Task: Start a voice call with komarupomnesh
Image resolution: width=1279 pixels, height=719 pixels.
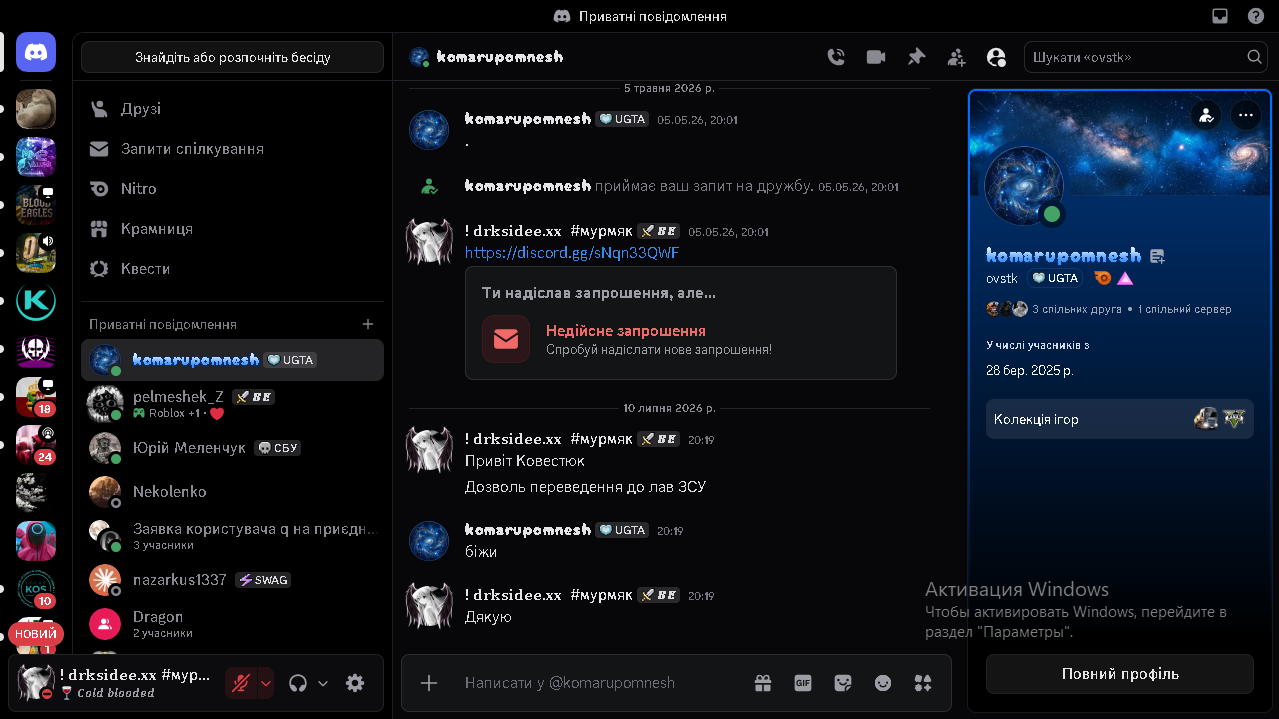Action: tap(836, 57)
